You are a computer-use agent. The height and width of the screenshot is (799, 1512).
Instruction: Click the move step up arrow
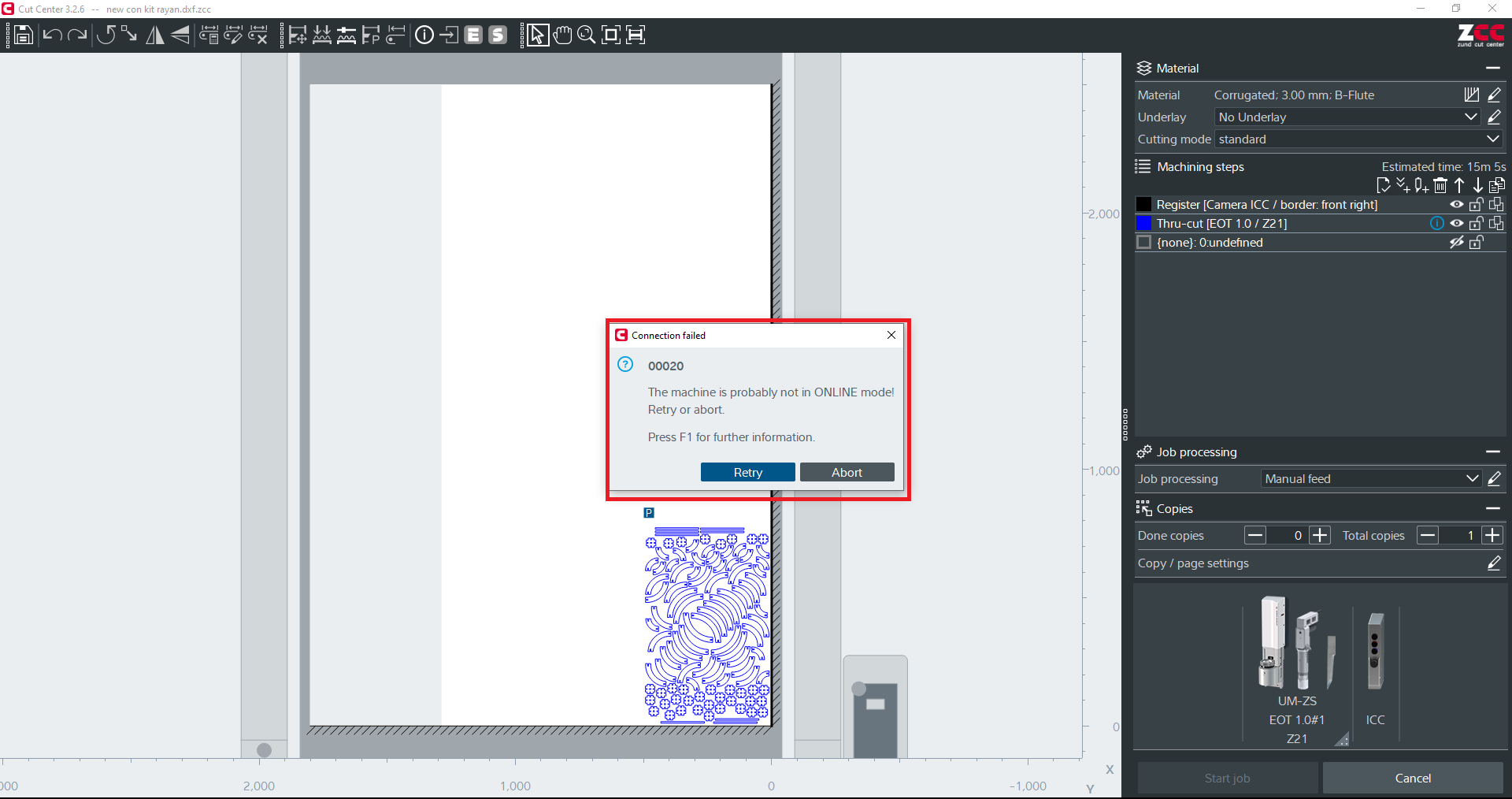pos(1459,185)
